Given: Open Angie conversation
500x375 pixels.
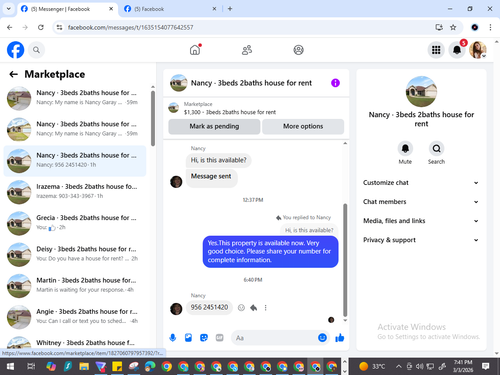Looking at the screenshot, I should [75, 317].
